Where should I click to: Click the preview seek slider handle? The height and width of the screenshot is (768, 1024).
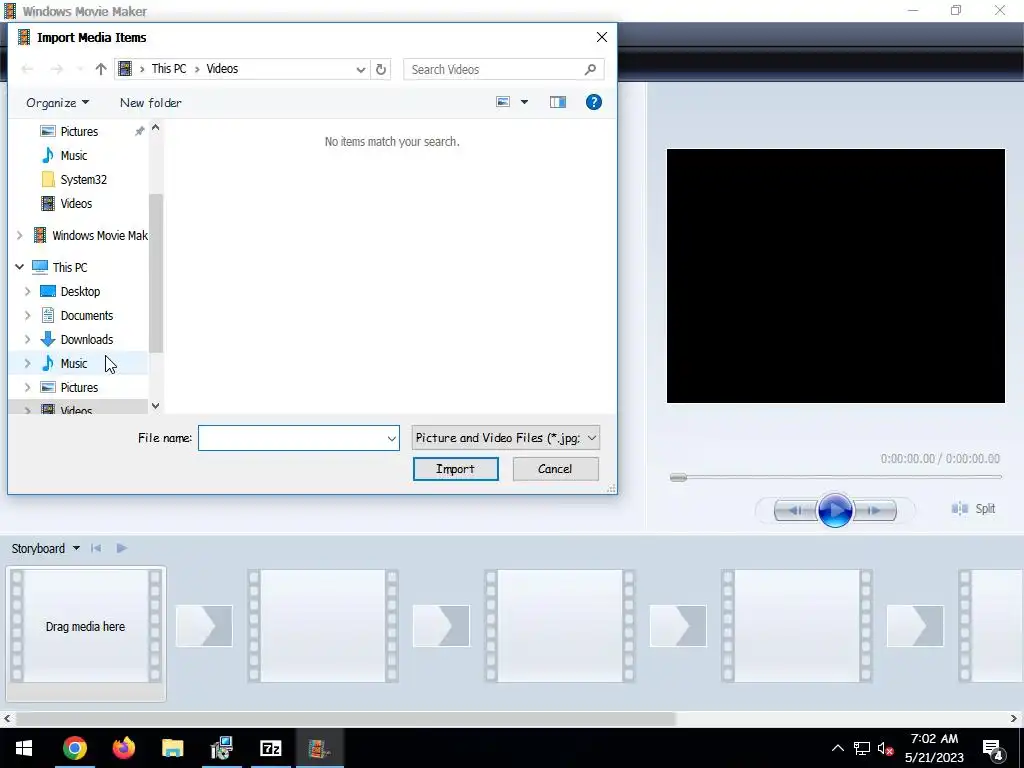click(678, 477)
